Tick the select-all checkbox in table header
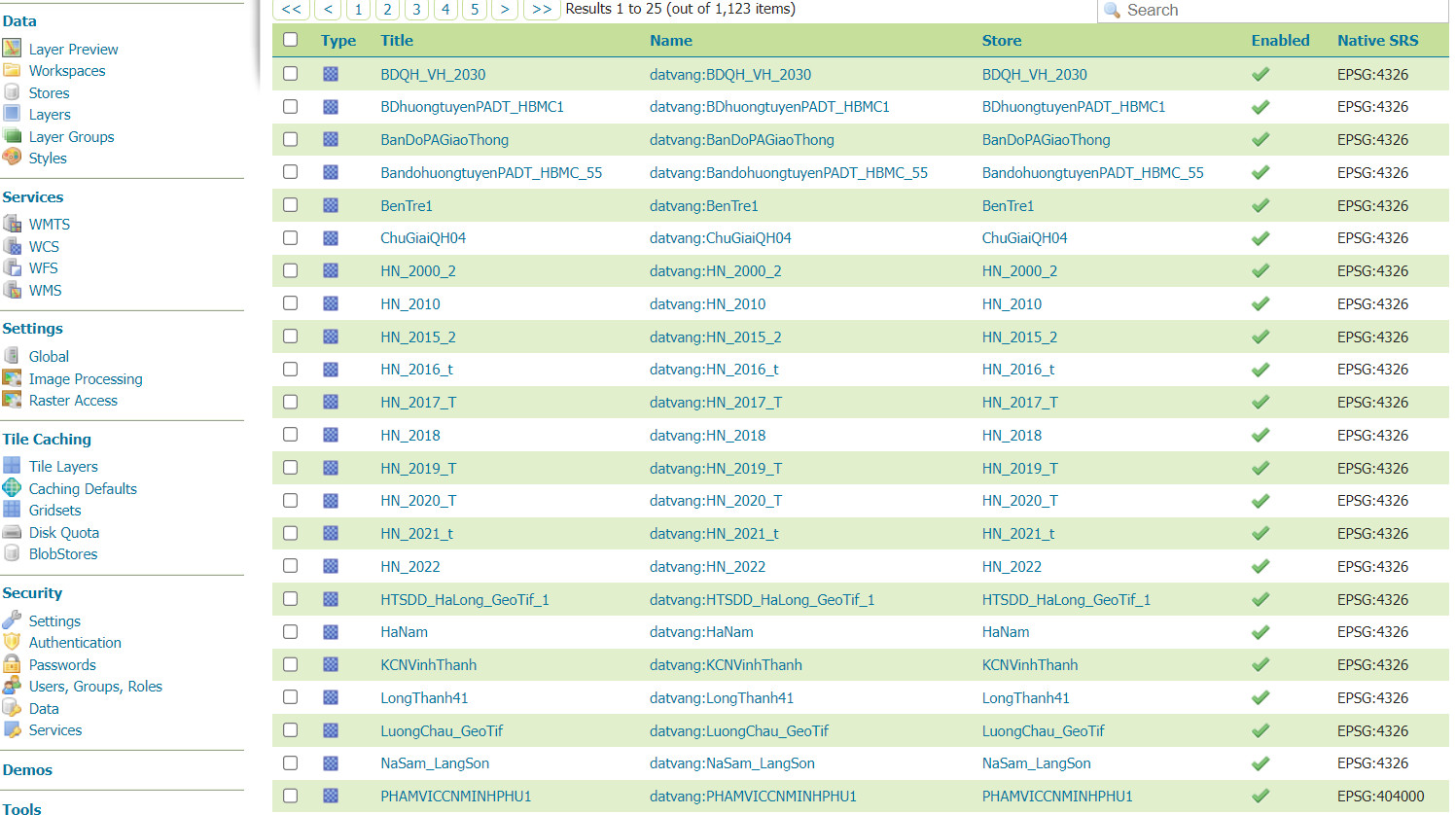The image size is (1456, 815). [x=290, y=40]
